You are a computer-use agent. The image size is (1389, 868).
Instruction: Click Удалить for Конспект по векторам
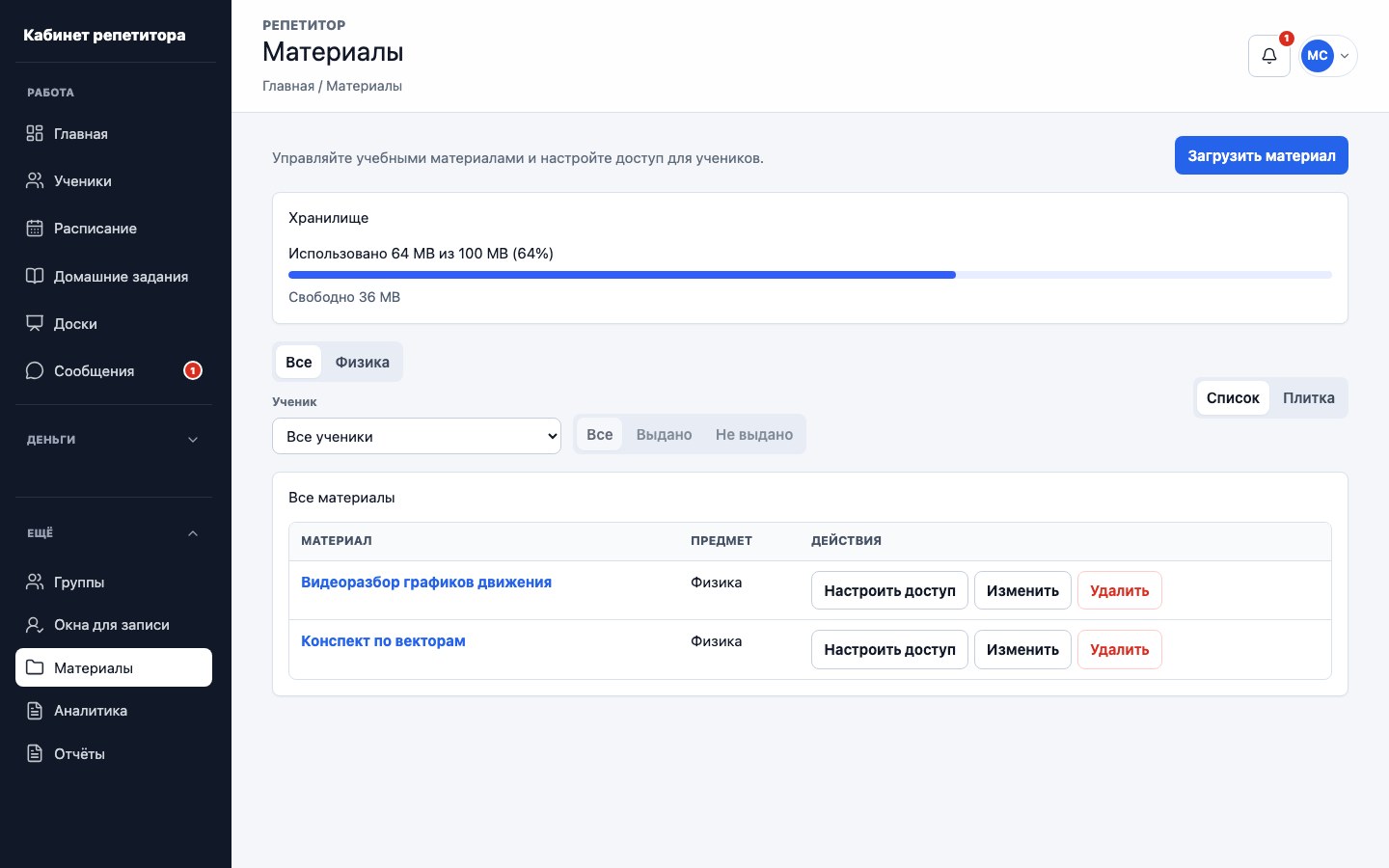pyautogui.click(x=1120, y=649)
